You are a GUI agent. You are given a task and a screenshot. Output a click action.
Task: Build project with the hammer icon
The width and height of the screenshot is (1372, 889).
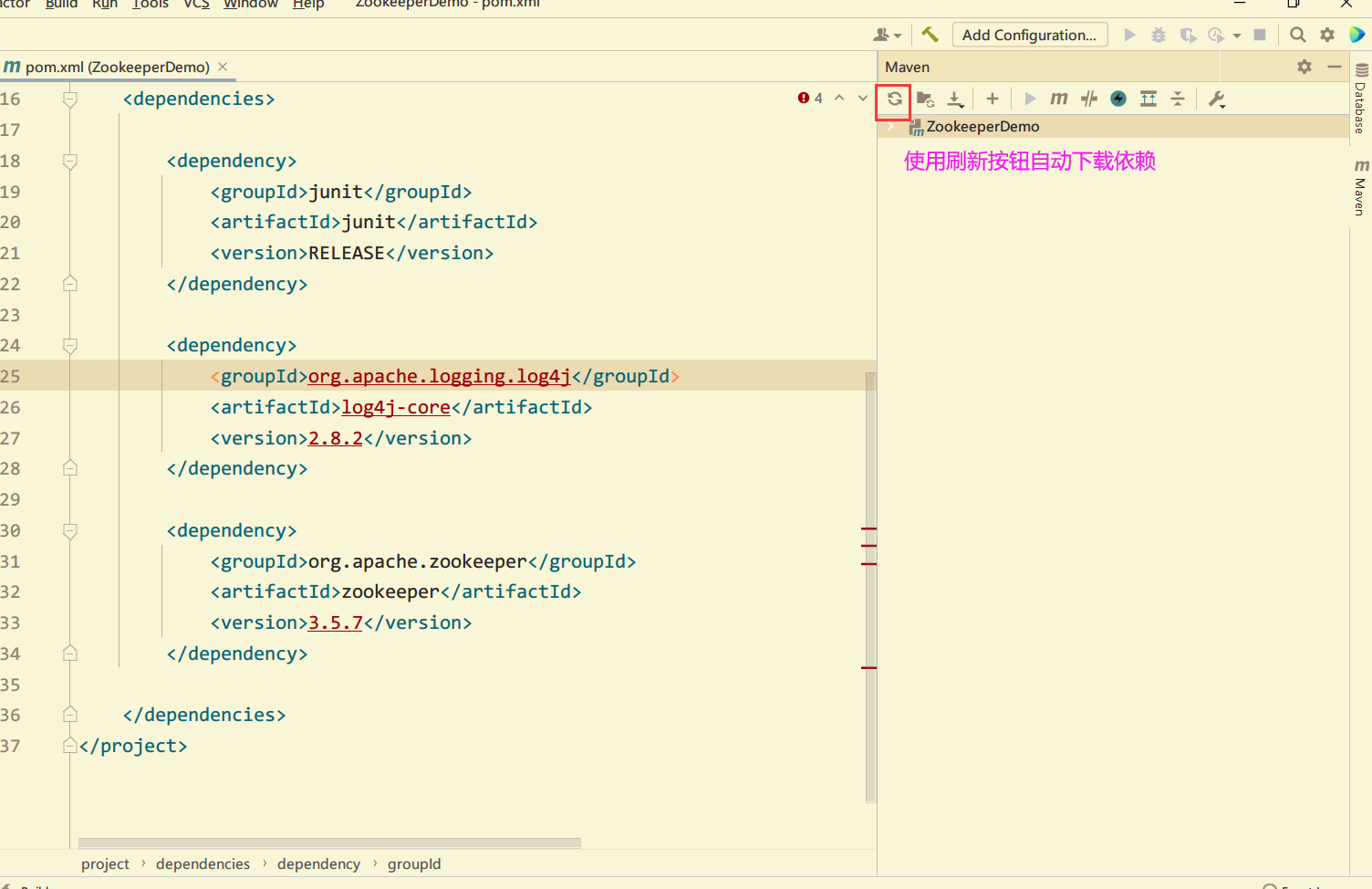[930, 35]
